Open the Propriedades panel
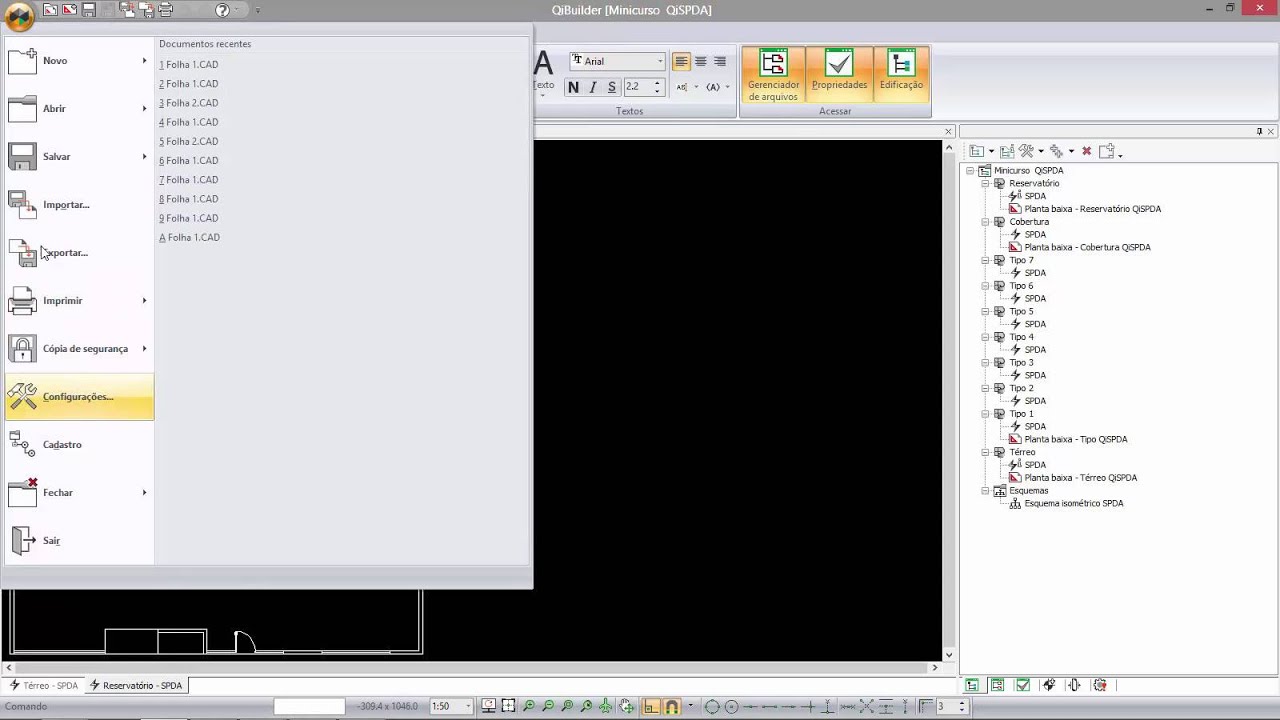 839,75
